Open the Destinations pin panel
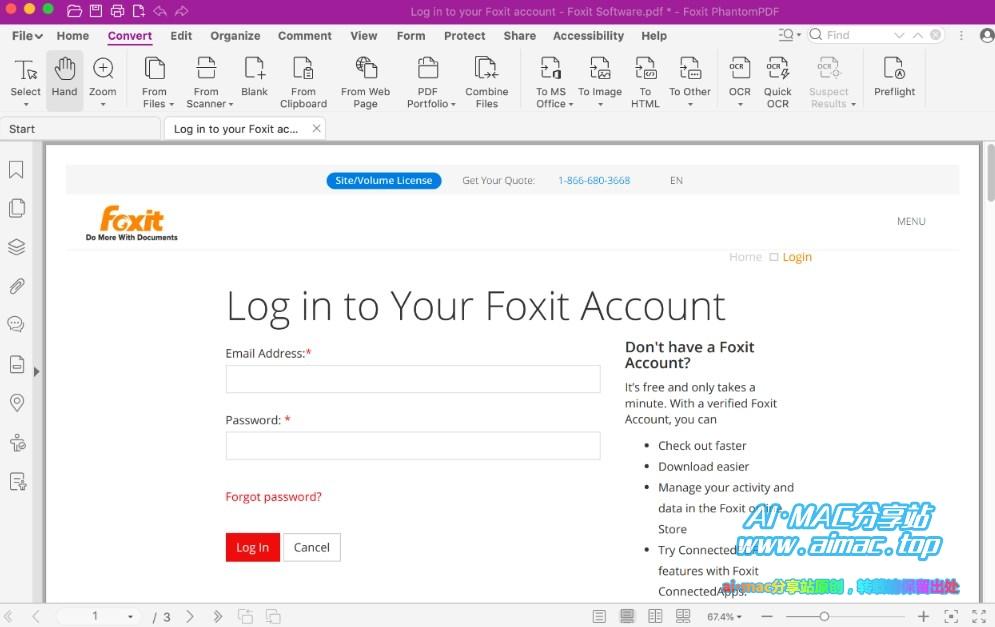 [16, 402]
